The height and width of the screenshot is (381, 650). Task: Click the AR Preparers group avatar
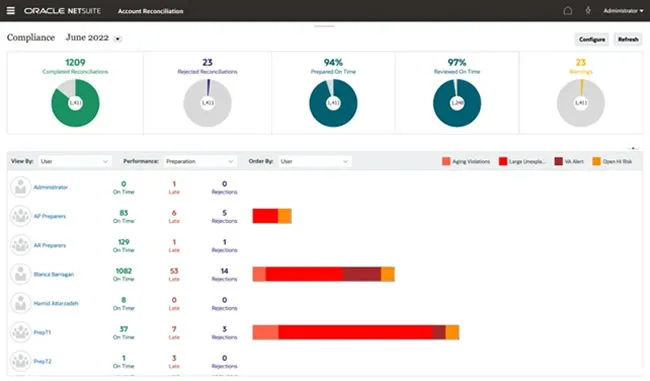pos(20,245)
